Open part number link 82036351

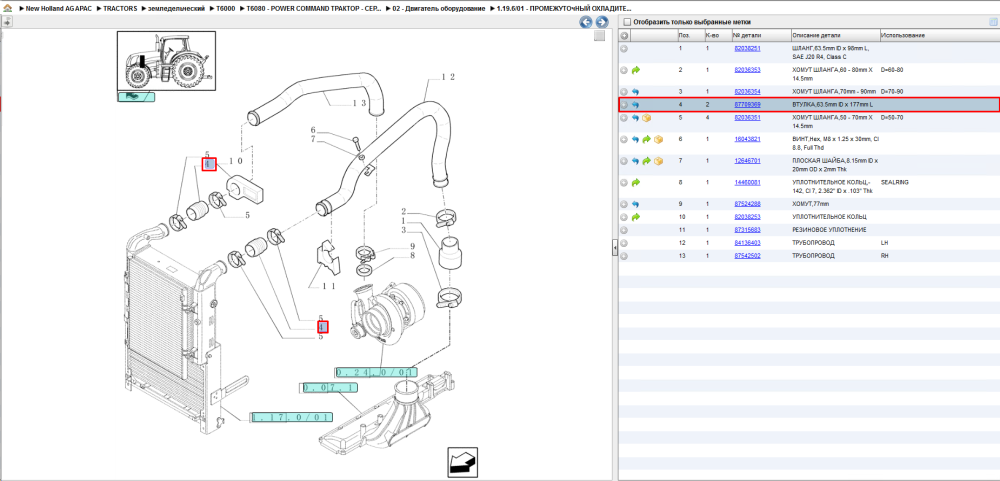click(747, 118)
